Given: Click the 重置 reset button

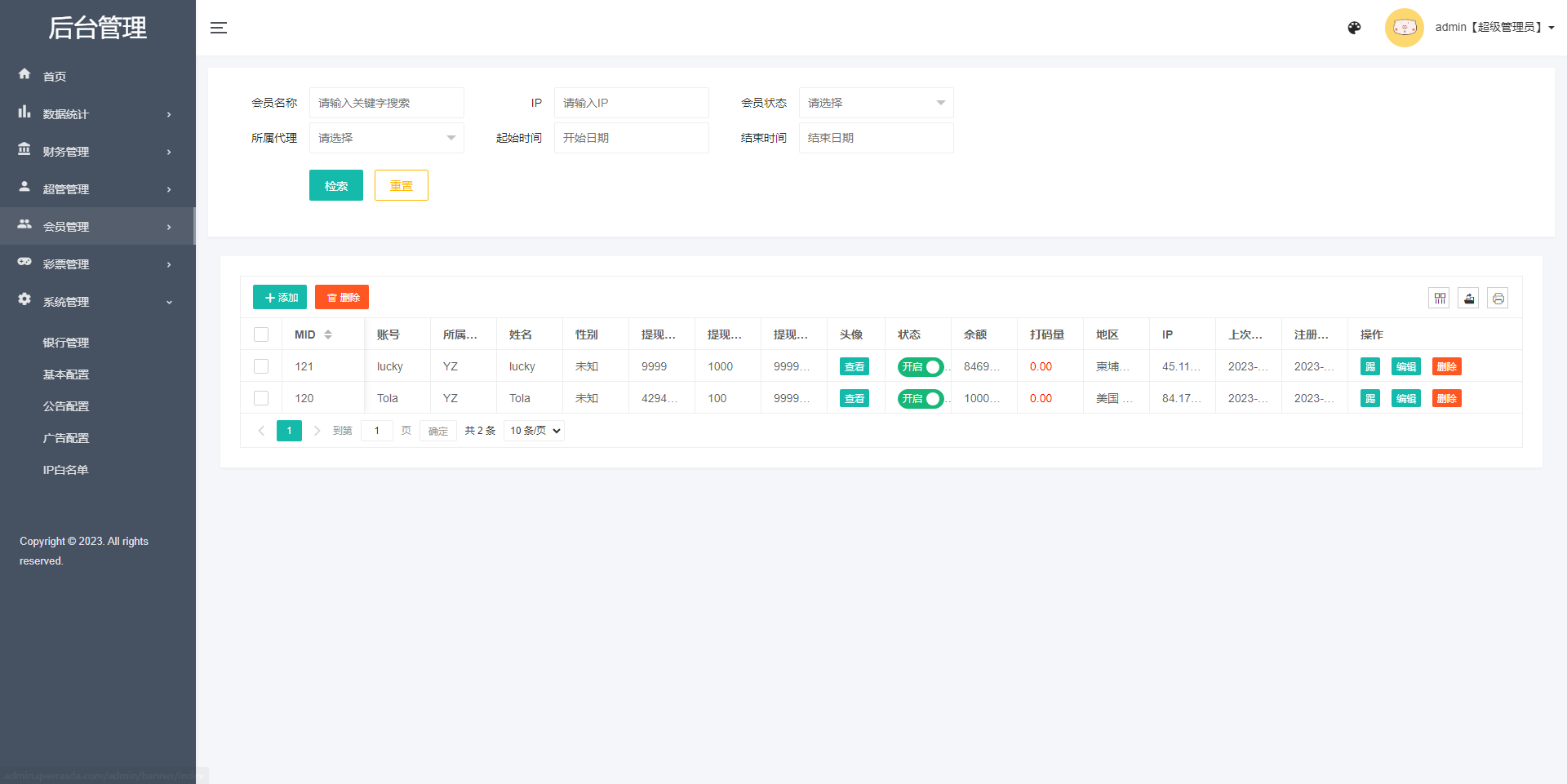Looking at the screenshot, I should pos(401,186).
